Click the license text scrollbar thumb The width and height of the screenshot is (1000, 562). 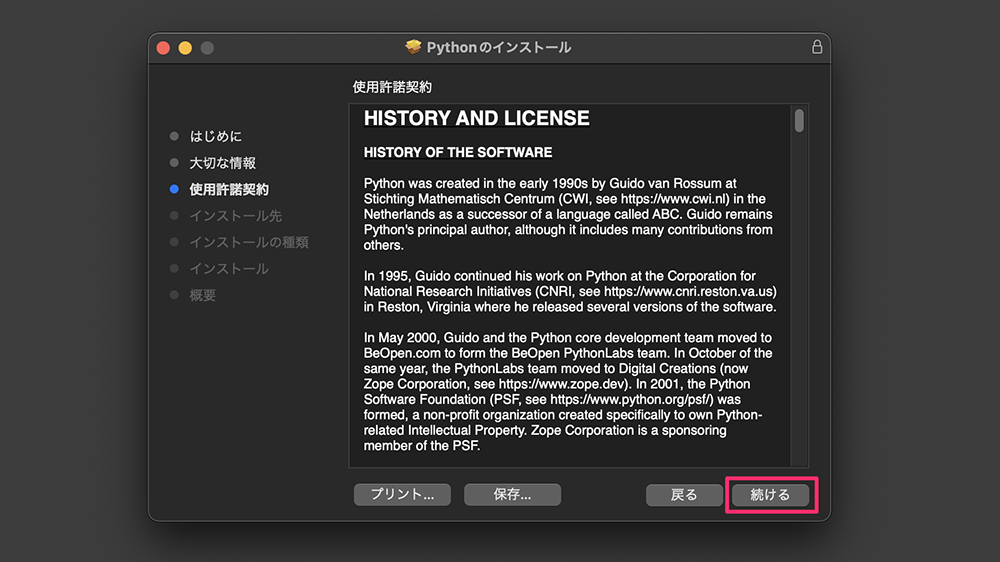point(799,121)
